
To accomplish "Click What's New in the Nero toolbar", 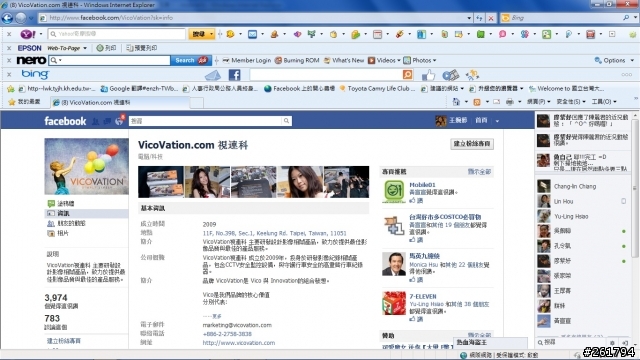I will point(344,60).
